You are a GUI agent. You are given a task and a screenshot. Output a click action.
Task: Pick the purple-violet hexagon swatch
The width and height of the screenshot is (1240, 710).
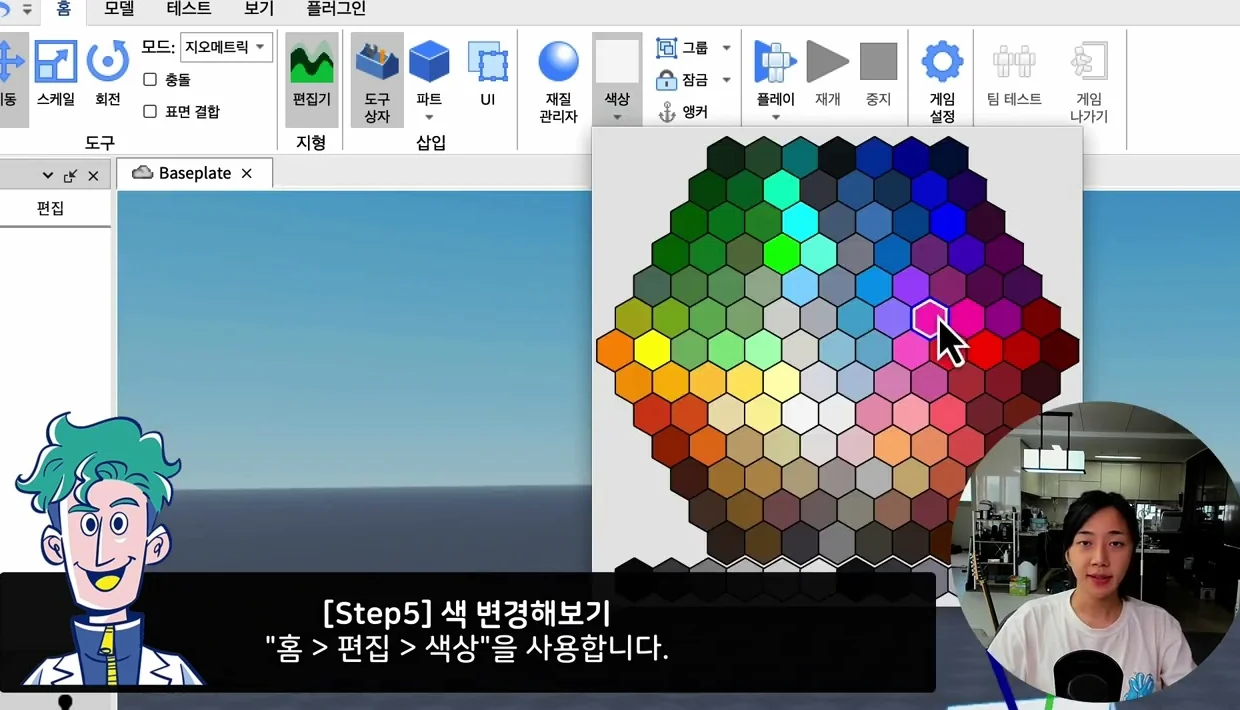[x=911, y=285]
